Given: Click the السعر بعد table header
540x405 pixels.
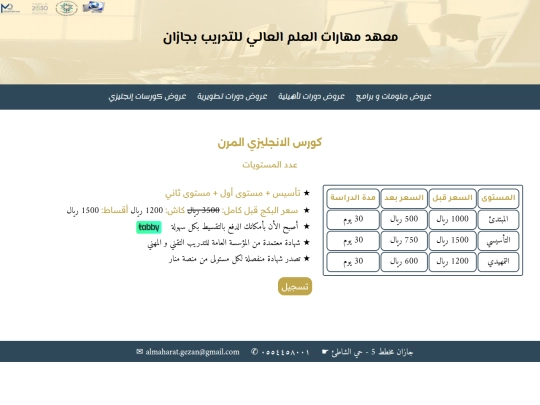Looking at the screenshot, I should [x=404, y=198].
